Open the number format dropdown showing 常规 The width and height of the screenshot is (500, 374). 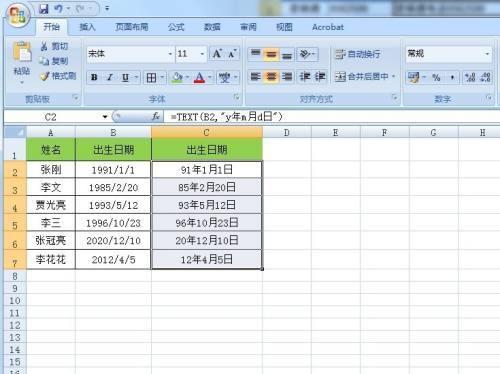tap(449, 54)
